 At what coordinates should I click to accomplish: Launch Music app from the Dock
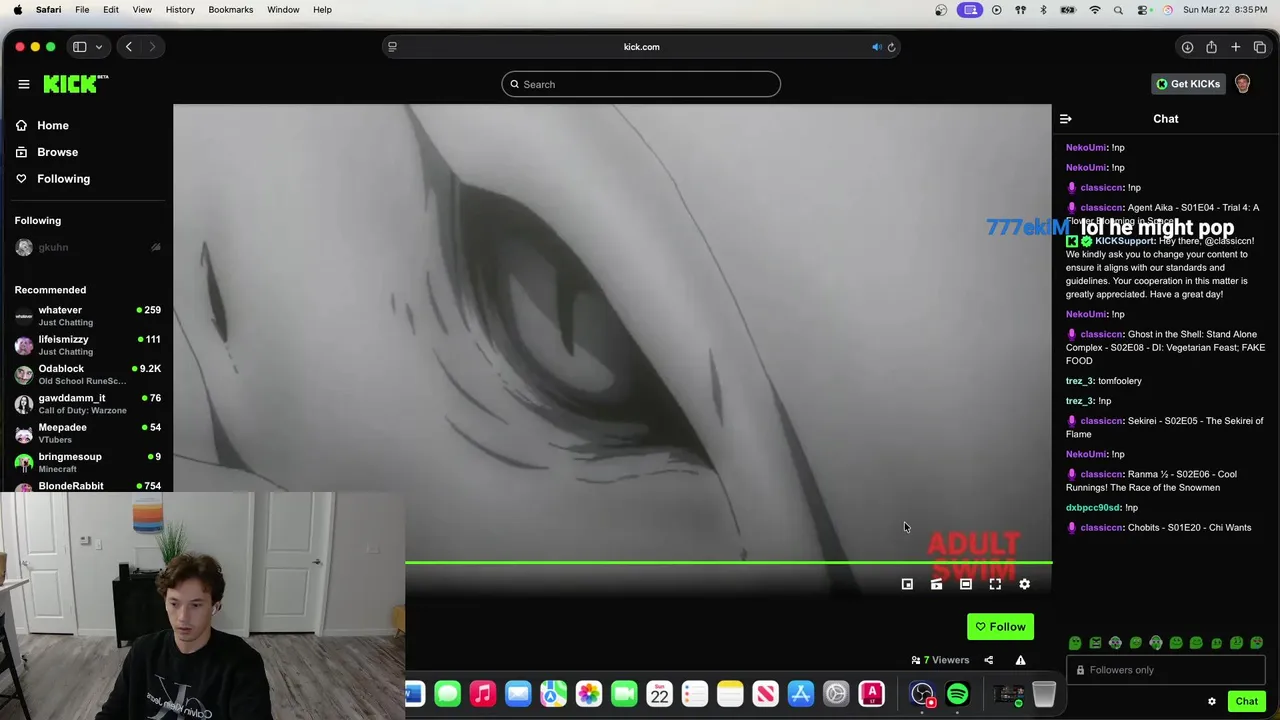483,693
